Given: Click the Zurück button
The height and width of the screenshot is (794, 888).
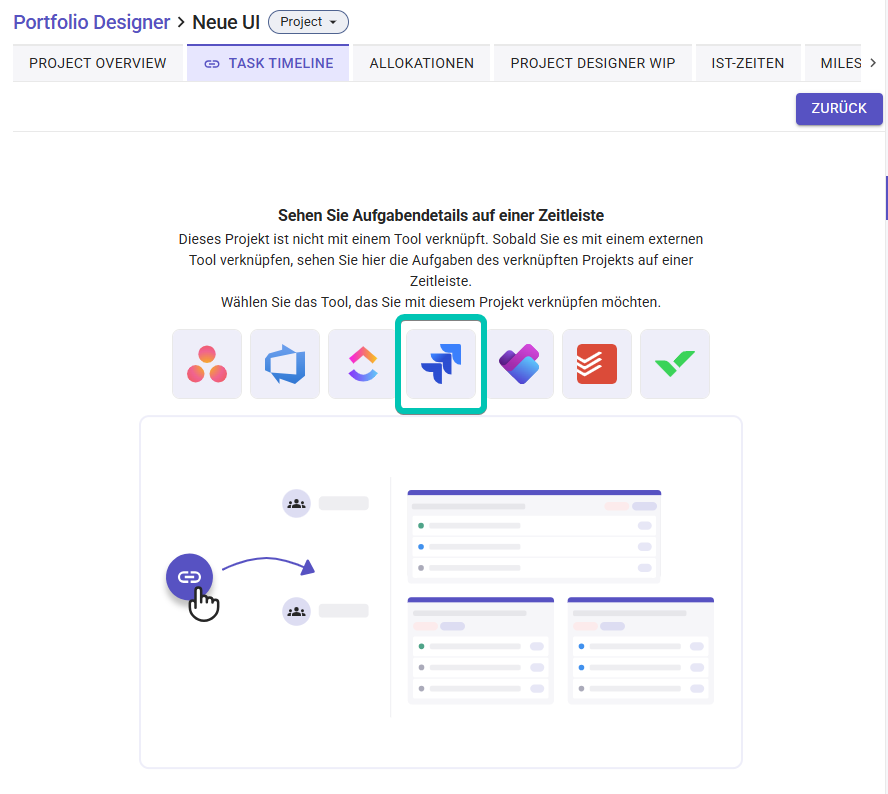Looking at the screenshot, I should 839,109.
